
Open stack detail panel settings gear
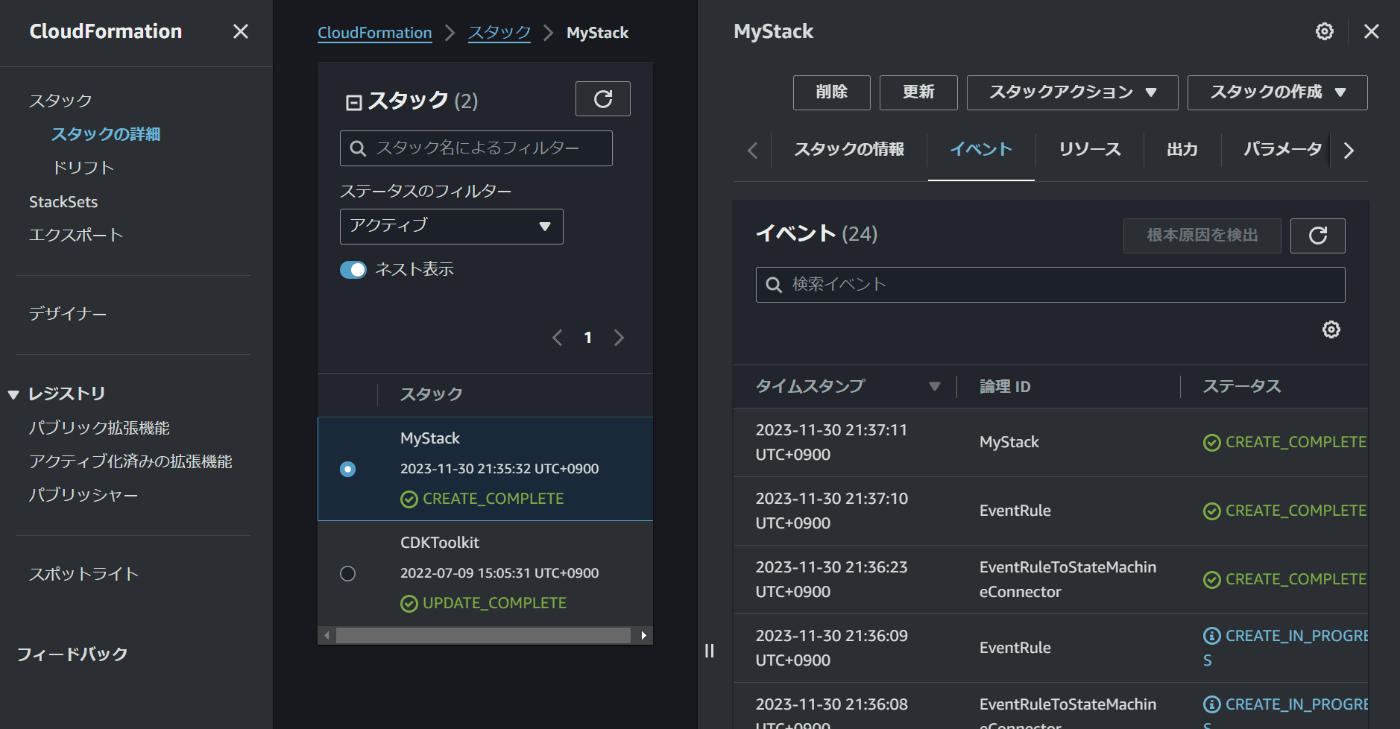[1324, 32]
